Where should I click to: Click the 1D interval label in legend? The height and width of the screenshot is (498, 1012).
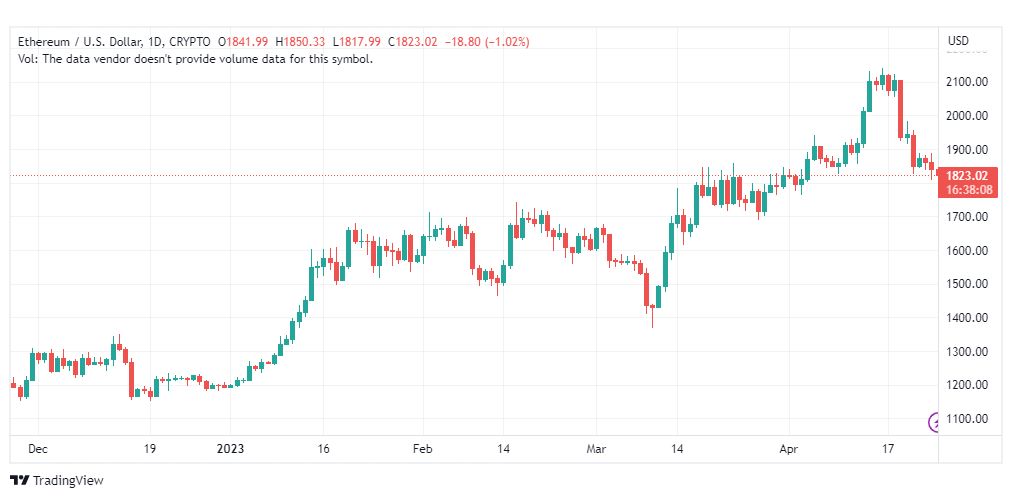(x=154, y=42)
